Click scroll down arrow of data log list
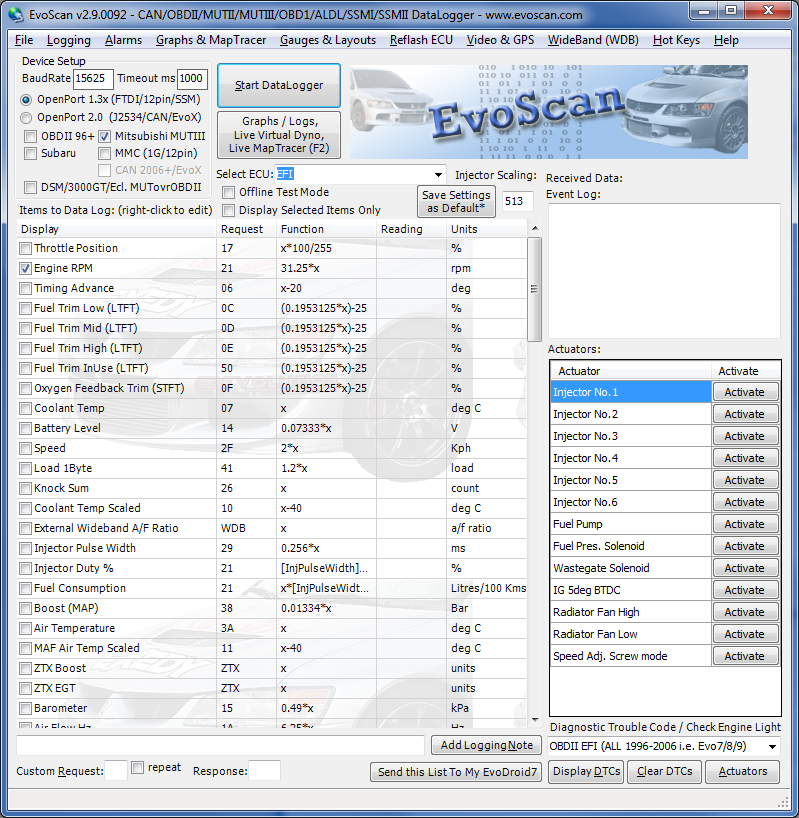 coord(535,720)
